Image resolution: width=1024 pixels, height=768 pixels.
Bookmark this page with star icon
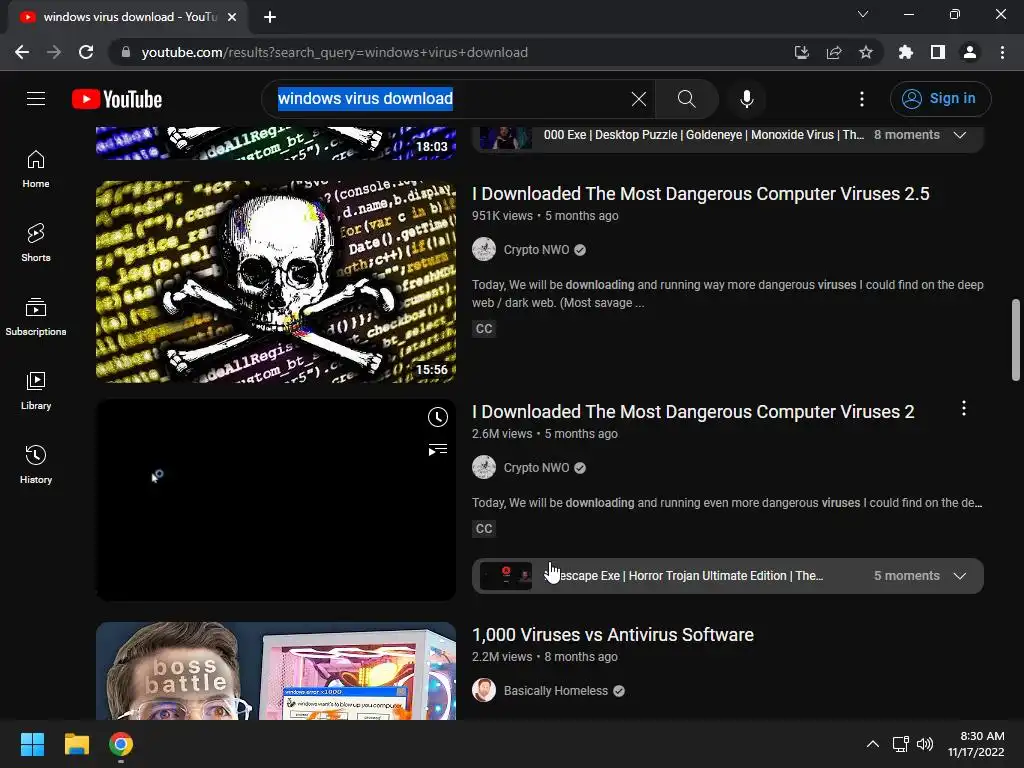tap(865, 52)
